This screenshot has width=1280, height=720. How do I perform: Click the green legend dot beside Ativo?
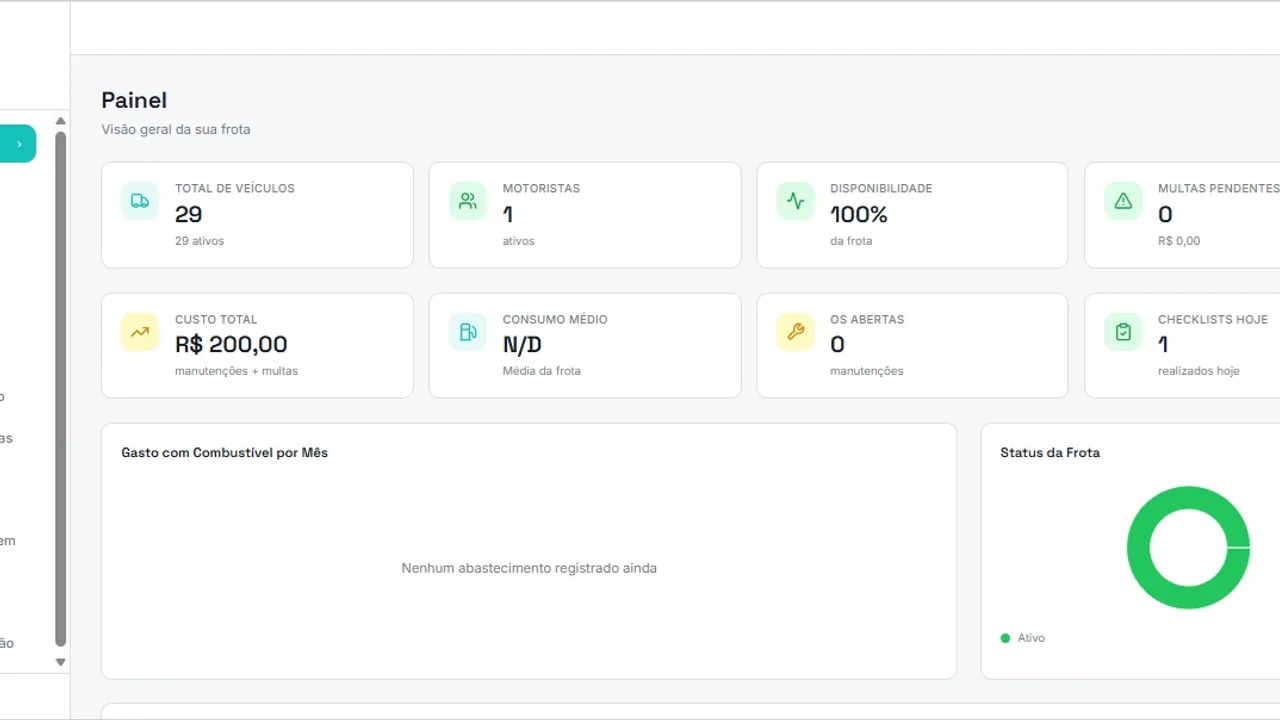[1005, 638]
